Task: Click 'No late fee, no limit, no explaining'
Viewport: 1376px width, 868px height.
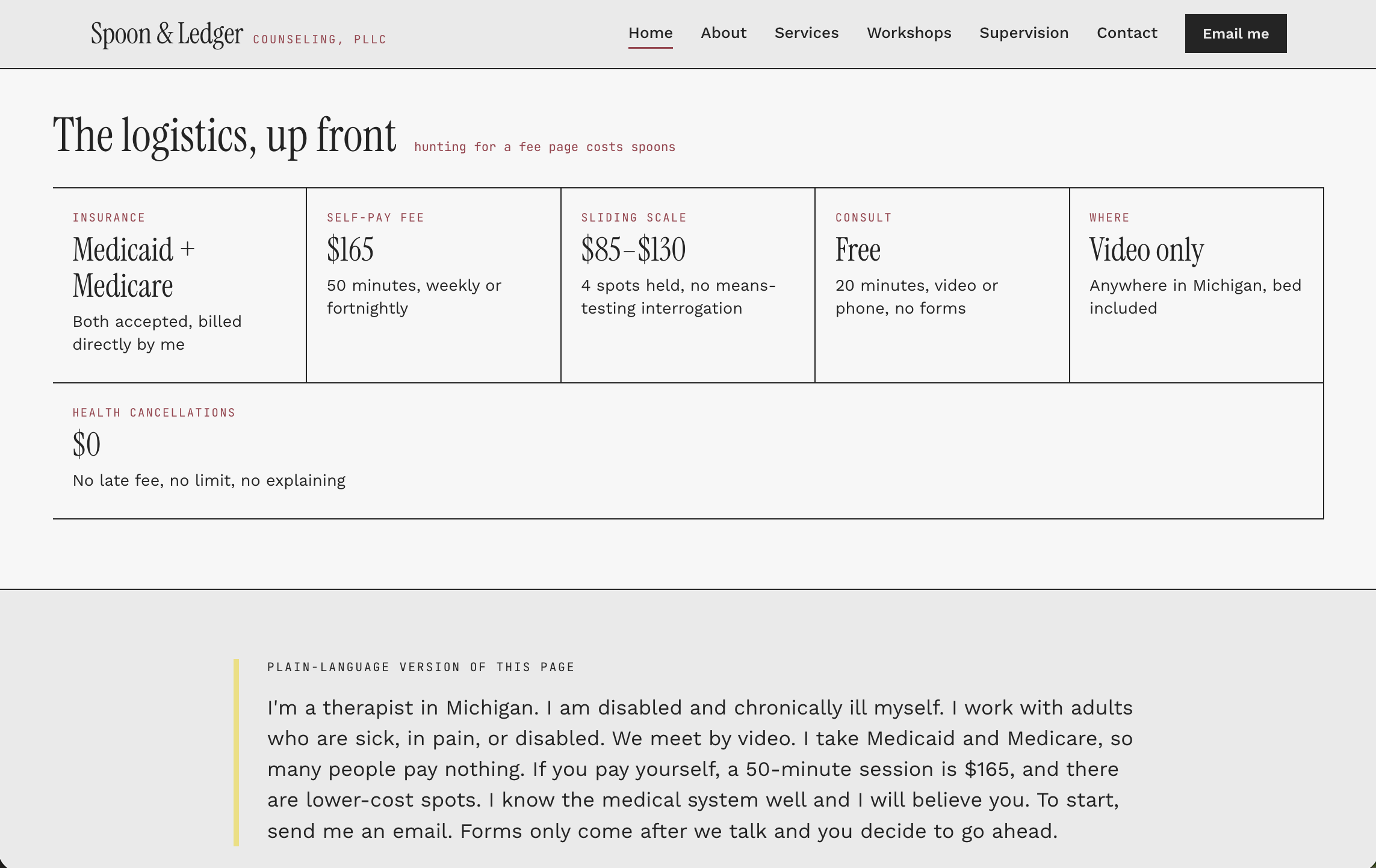Action: tap(209, 480)
